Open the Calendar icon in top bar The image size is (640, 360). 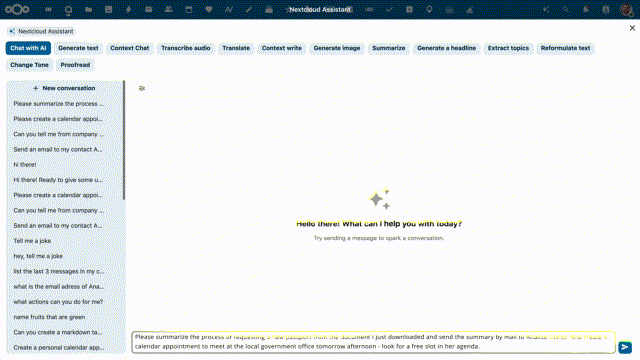189,9
